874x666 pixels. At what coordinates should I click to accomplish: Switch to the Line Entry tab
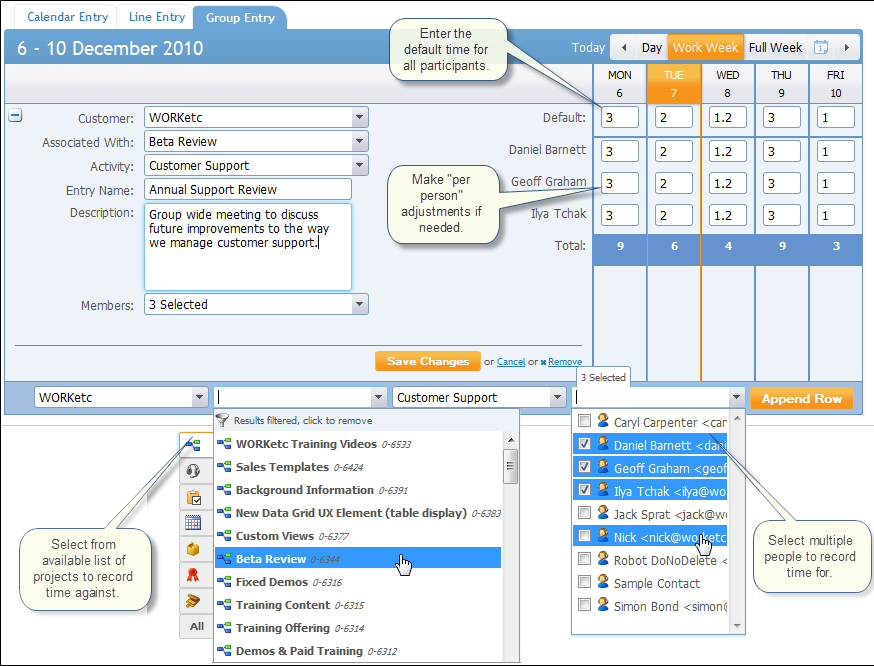pos(157,17)
